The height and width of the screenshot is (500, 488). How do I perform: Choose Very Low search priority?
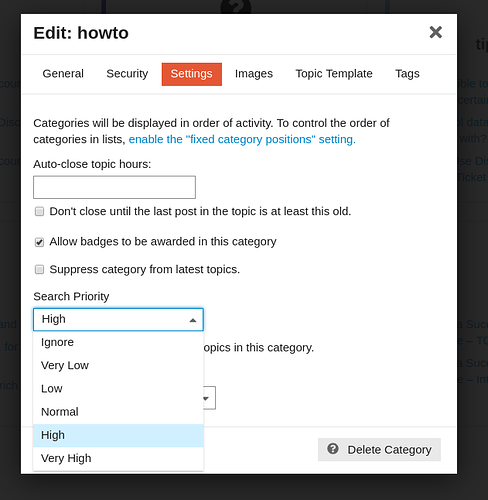118,366
